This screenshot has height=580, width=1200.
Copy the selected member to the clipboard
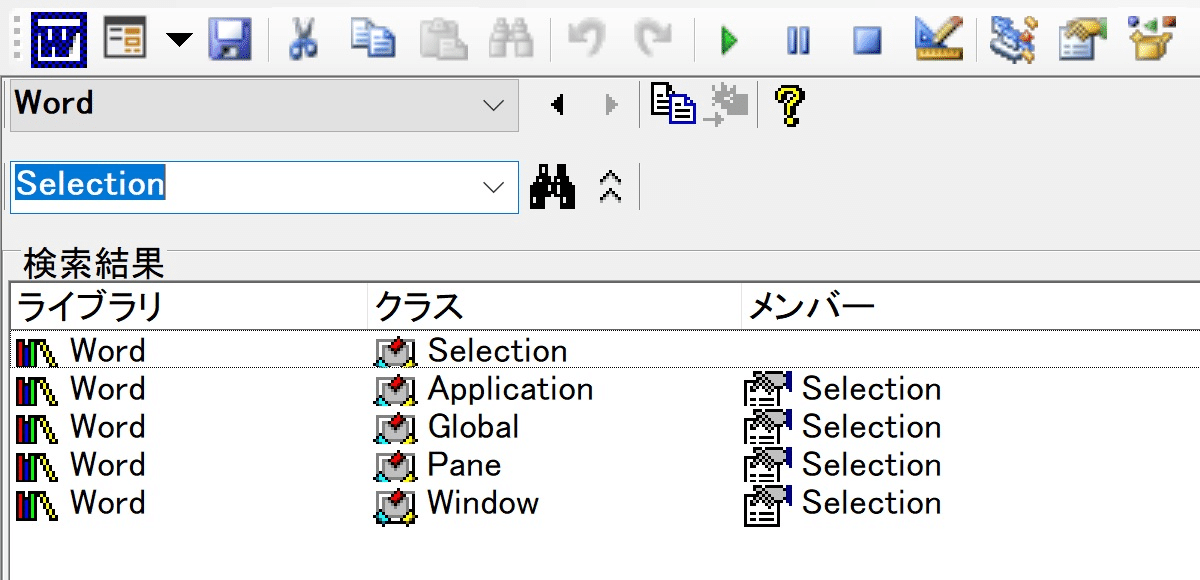click(x=673, y=105)
